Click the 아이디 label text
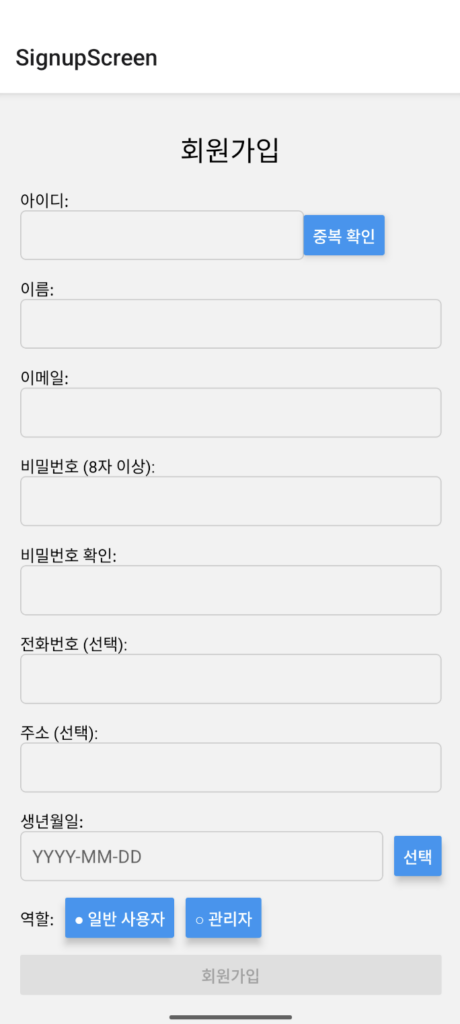Viewport: 460px width, 1024px height. 44,200
